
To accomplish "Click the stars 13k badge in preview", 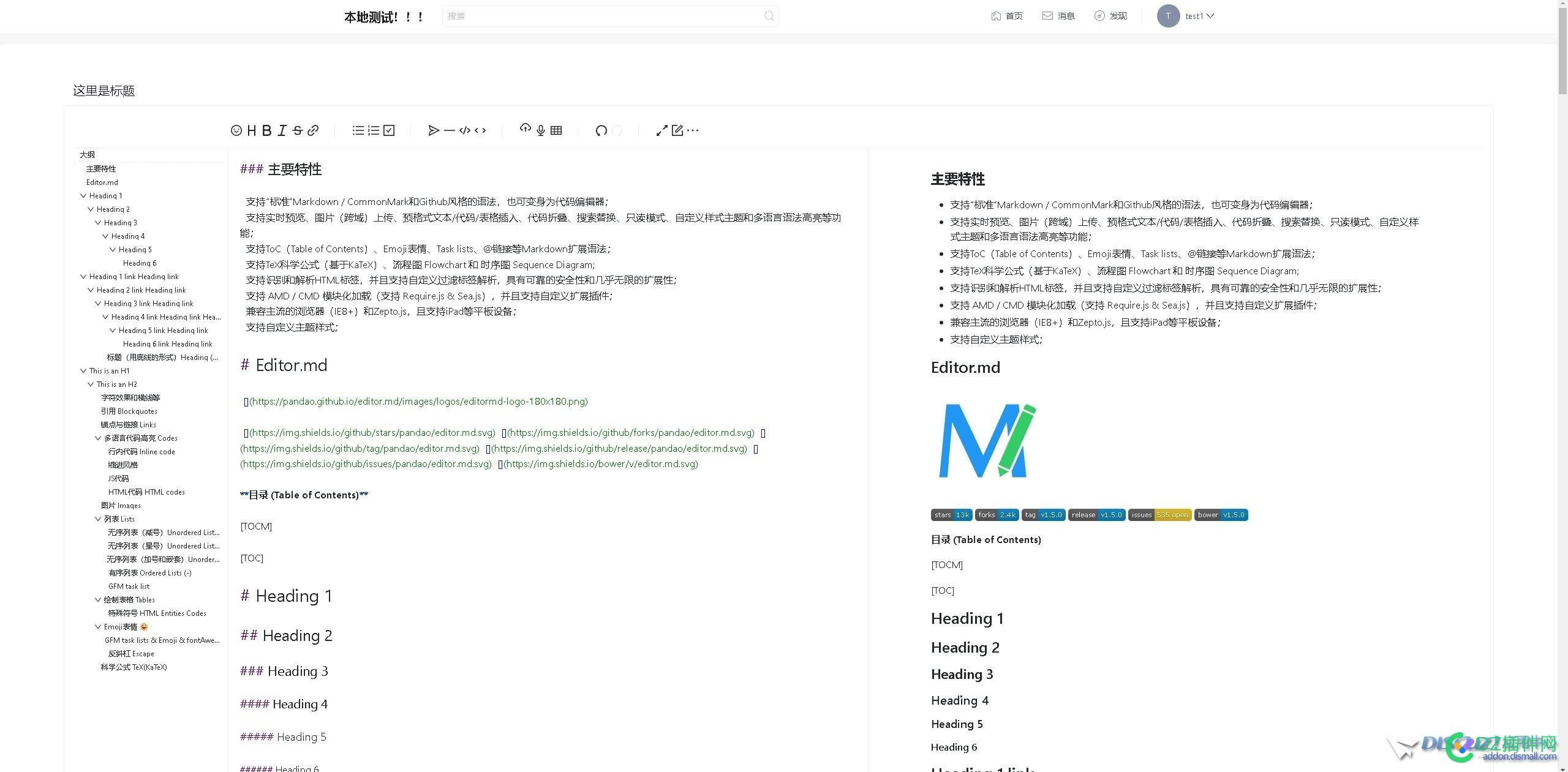I will click(x=952, y=515).
